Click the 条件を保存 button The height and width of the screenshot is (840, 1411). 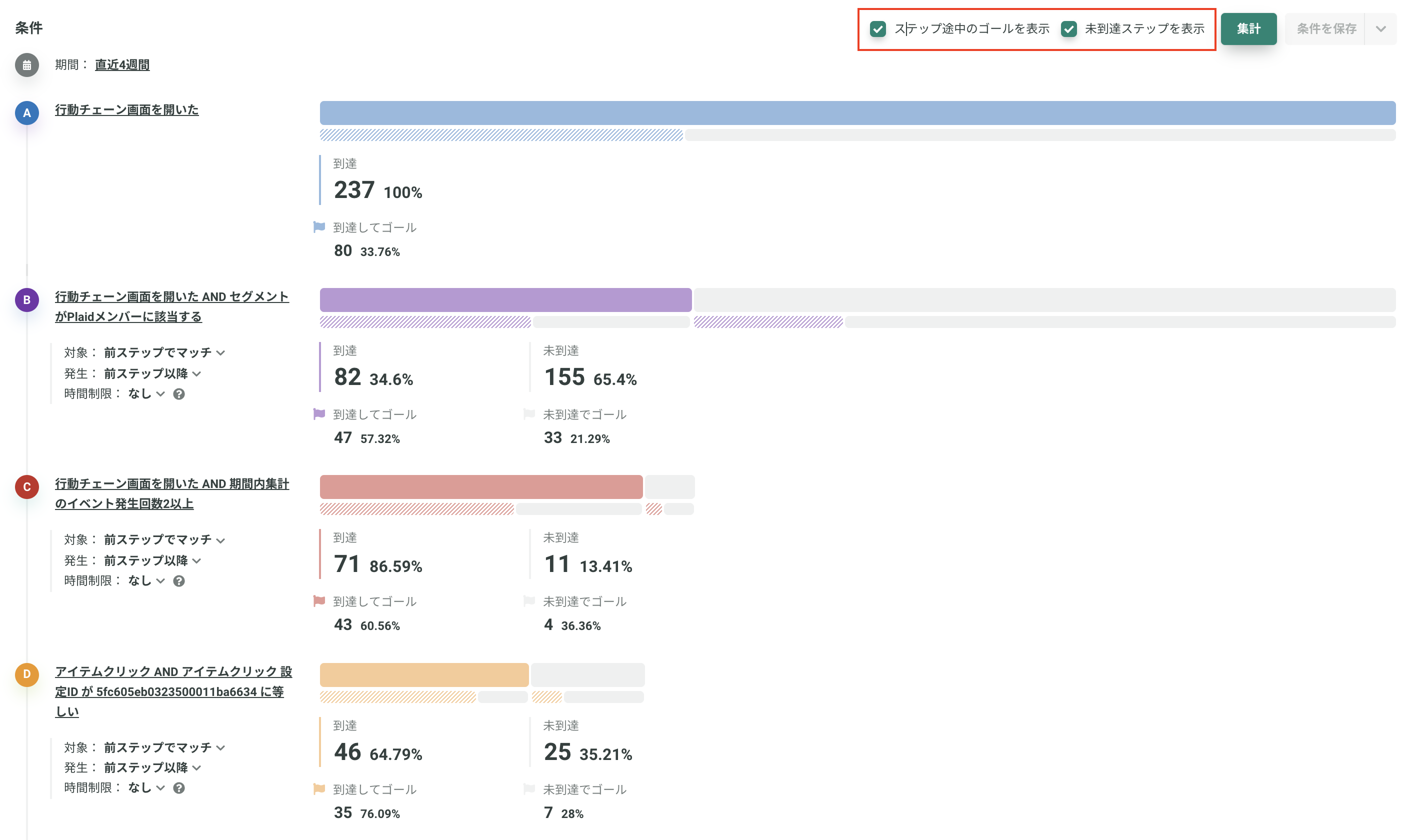pos(1325,29)
